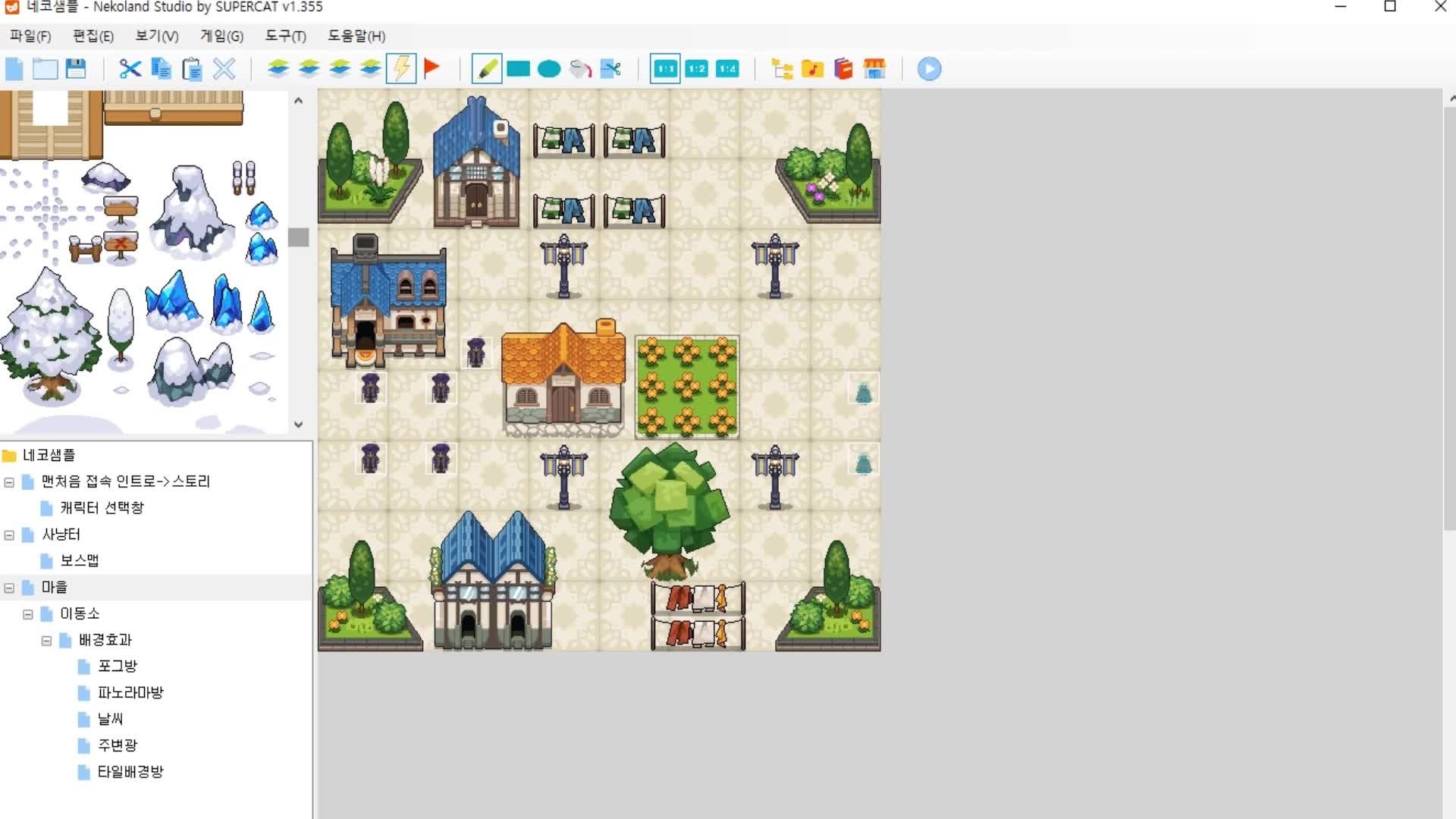Click the save floppy disk icon

tap(76, 69)
